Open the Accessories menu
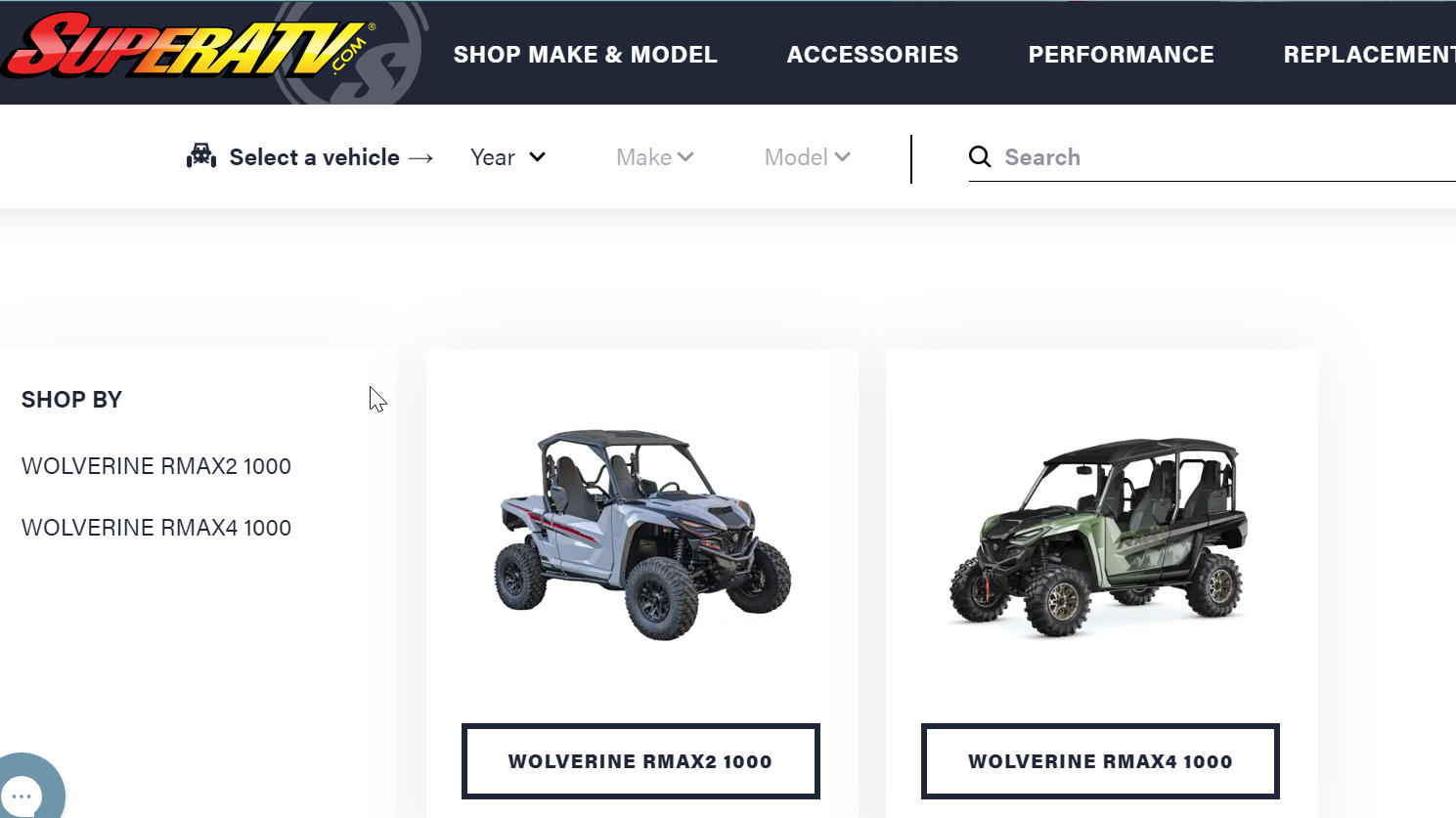 pos(872,55)
